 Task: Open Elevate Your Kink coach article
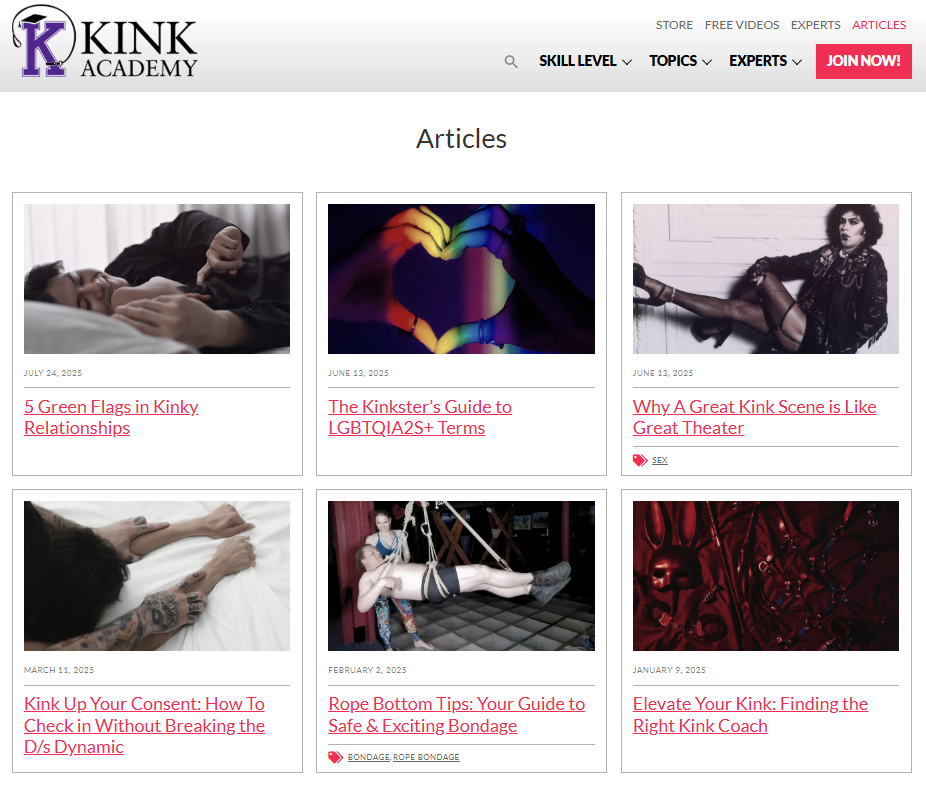coord(750,715)
